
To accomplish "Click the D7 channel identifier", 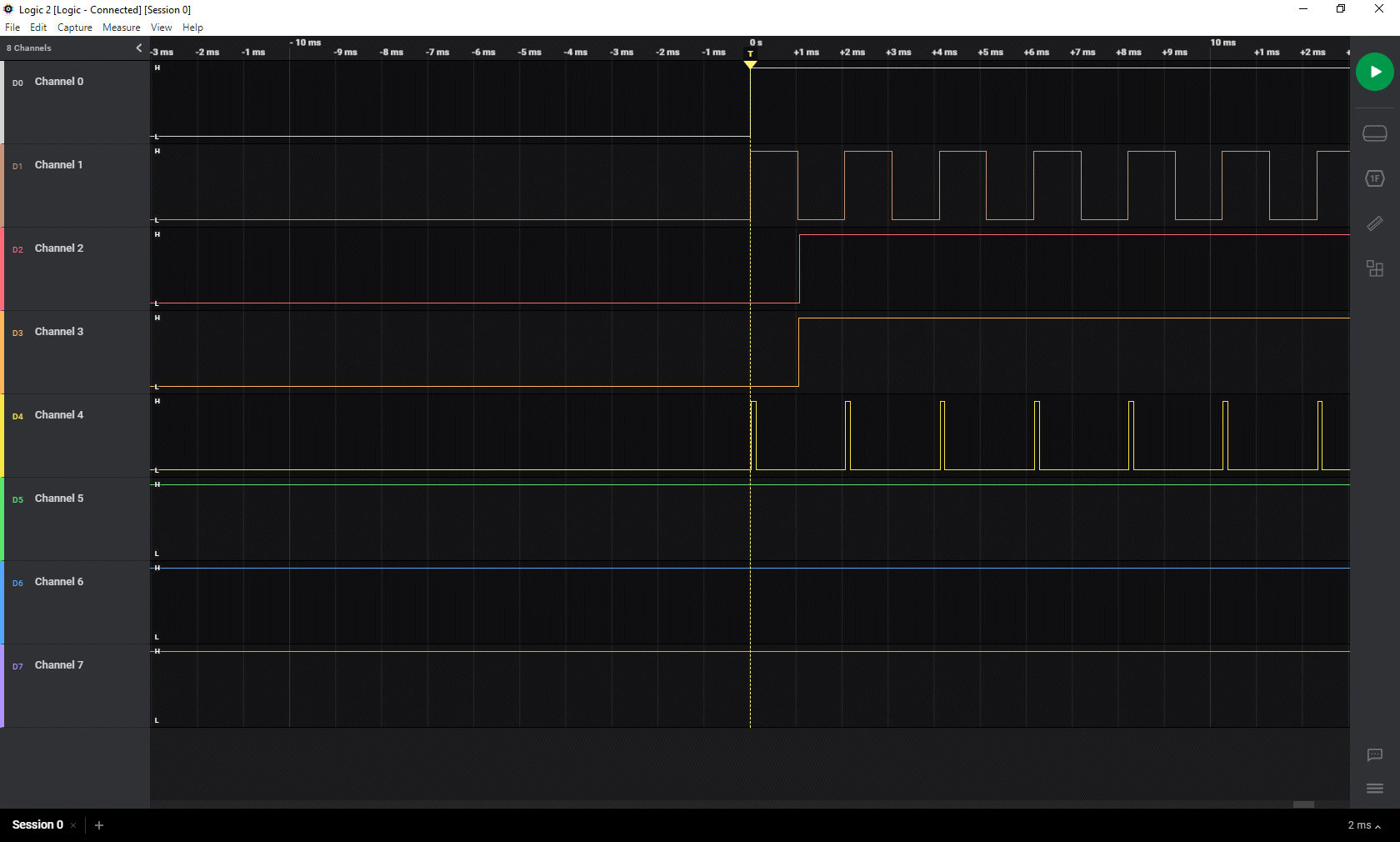I will (17, 666).
